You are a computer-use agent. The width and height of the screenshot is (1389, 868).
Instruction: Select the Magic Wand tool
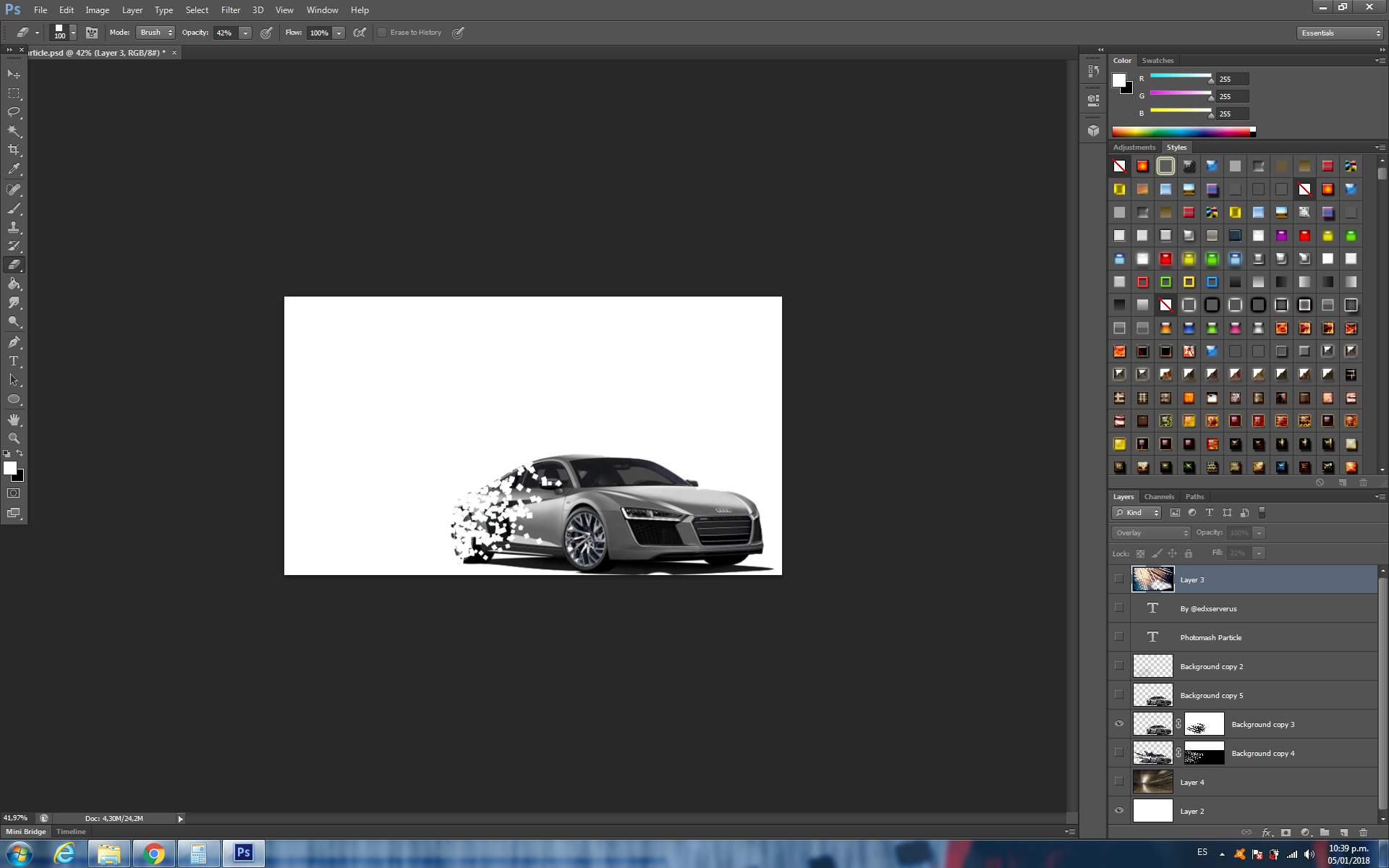pos(14,131)
